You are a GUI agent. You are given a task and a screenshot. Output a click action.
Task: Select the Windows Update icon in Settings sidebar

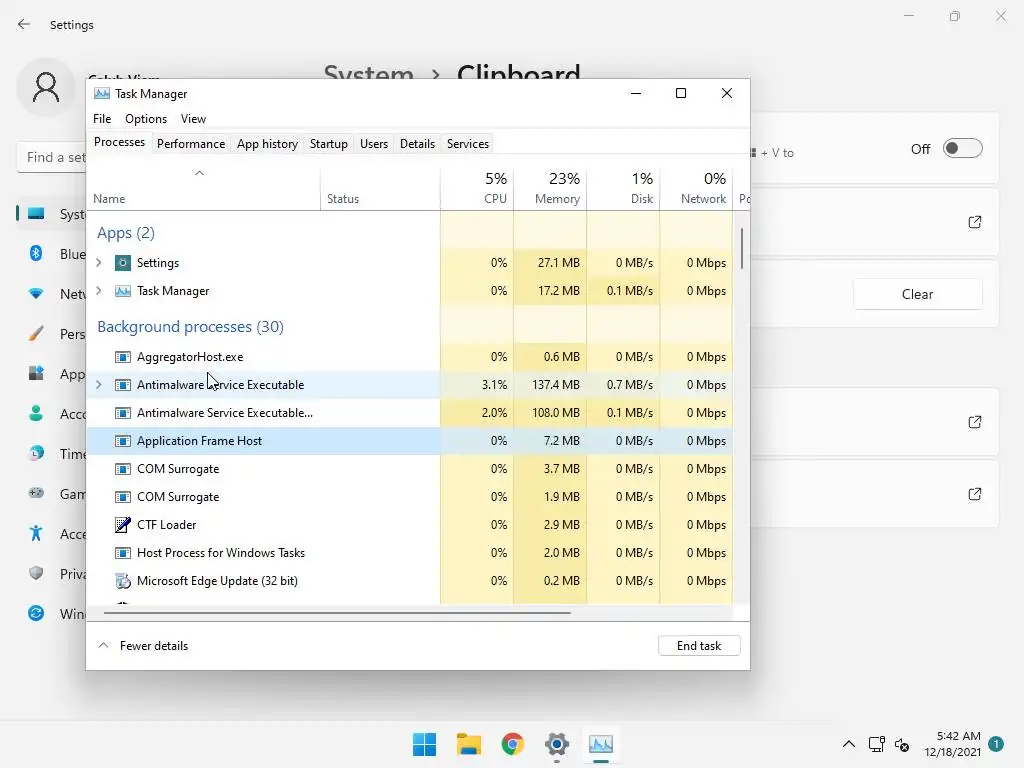point(36,613)
